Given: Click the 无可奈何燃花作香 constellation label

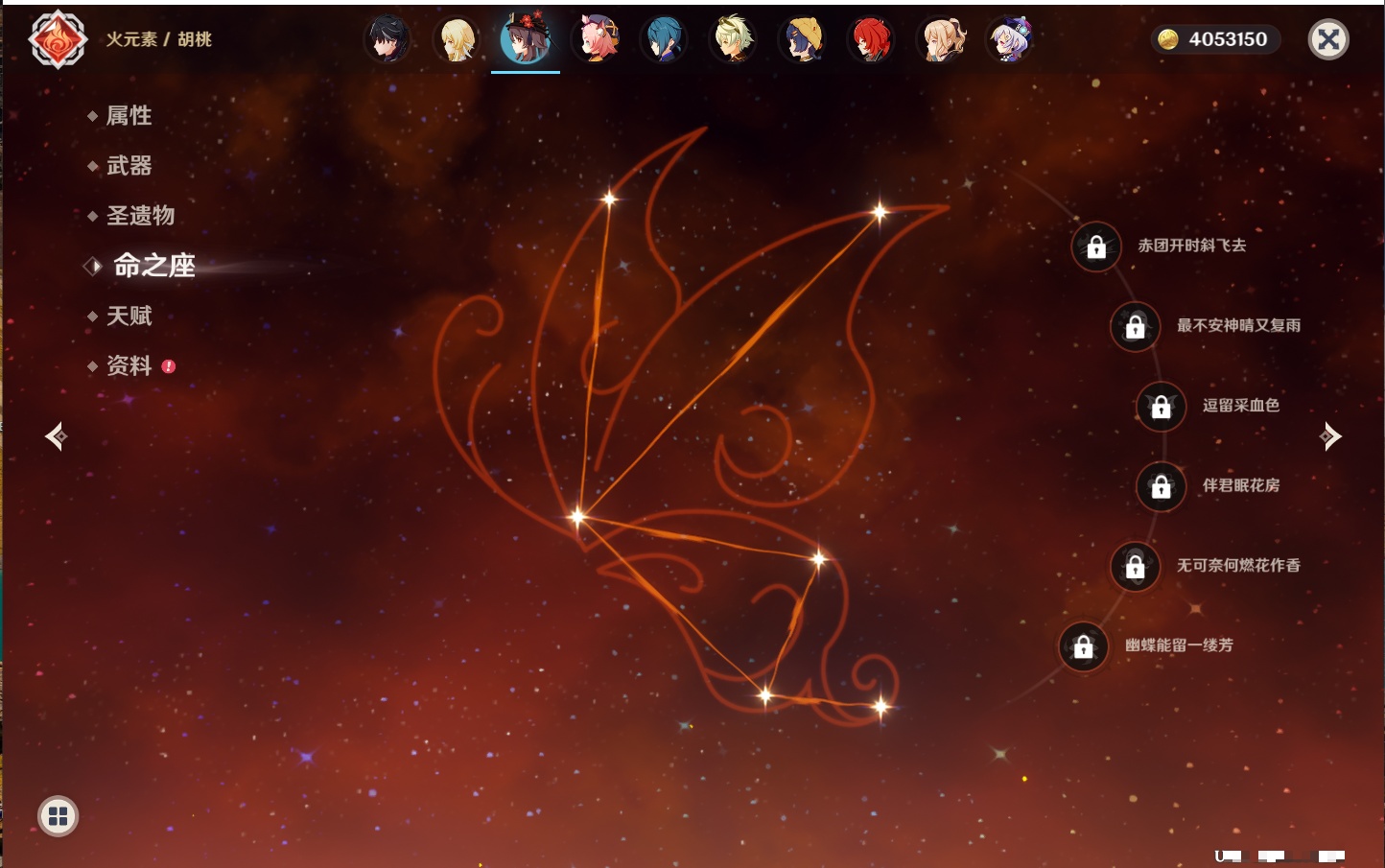Looking at the screenshot, I should pos(1238,565).
